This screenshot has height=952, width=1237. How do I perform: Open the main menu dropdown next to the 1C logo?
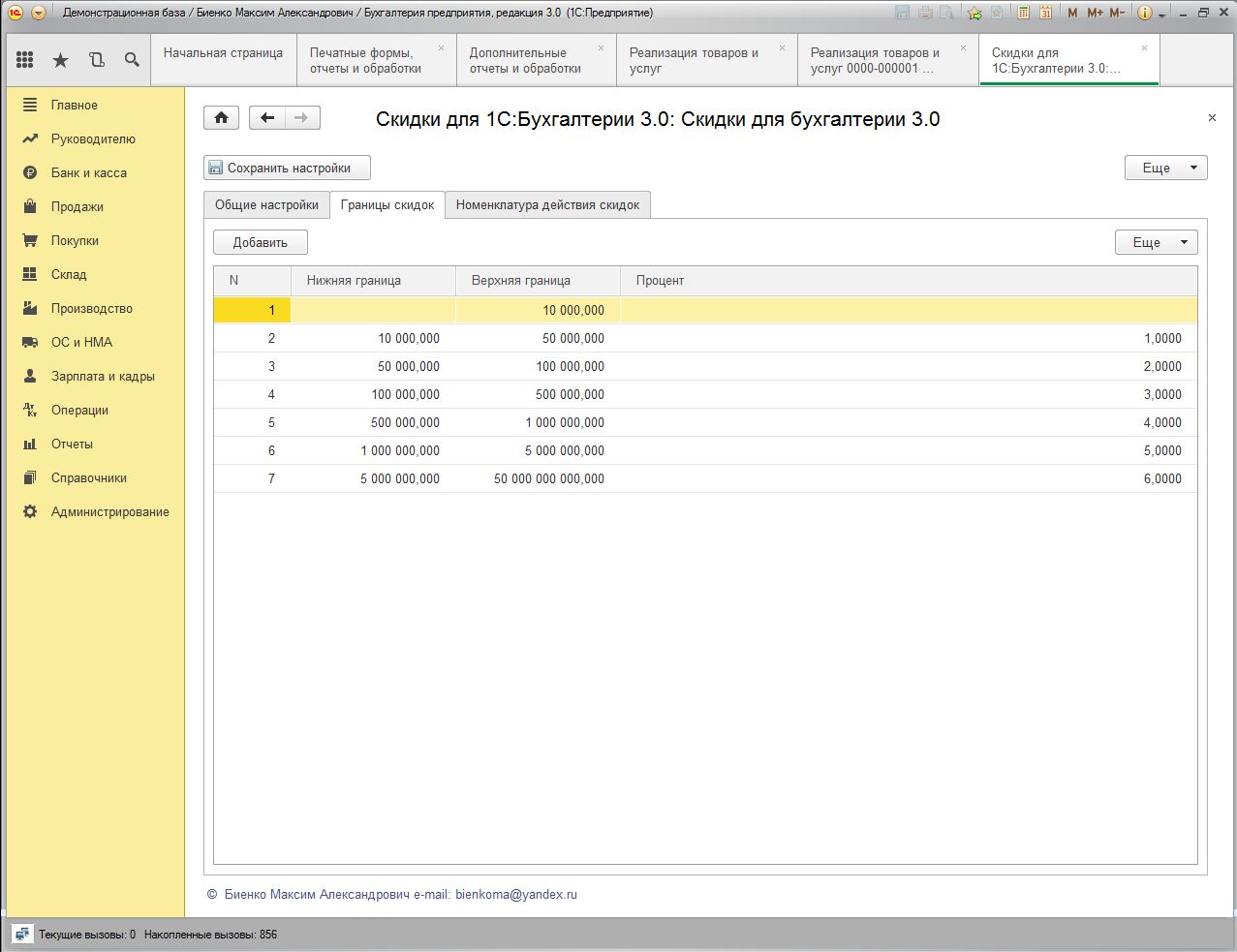coord(39,13)
